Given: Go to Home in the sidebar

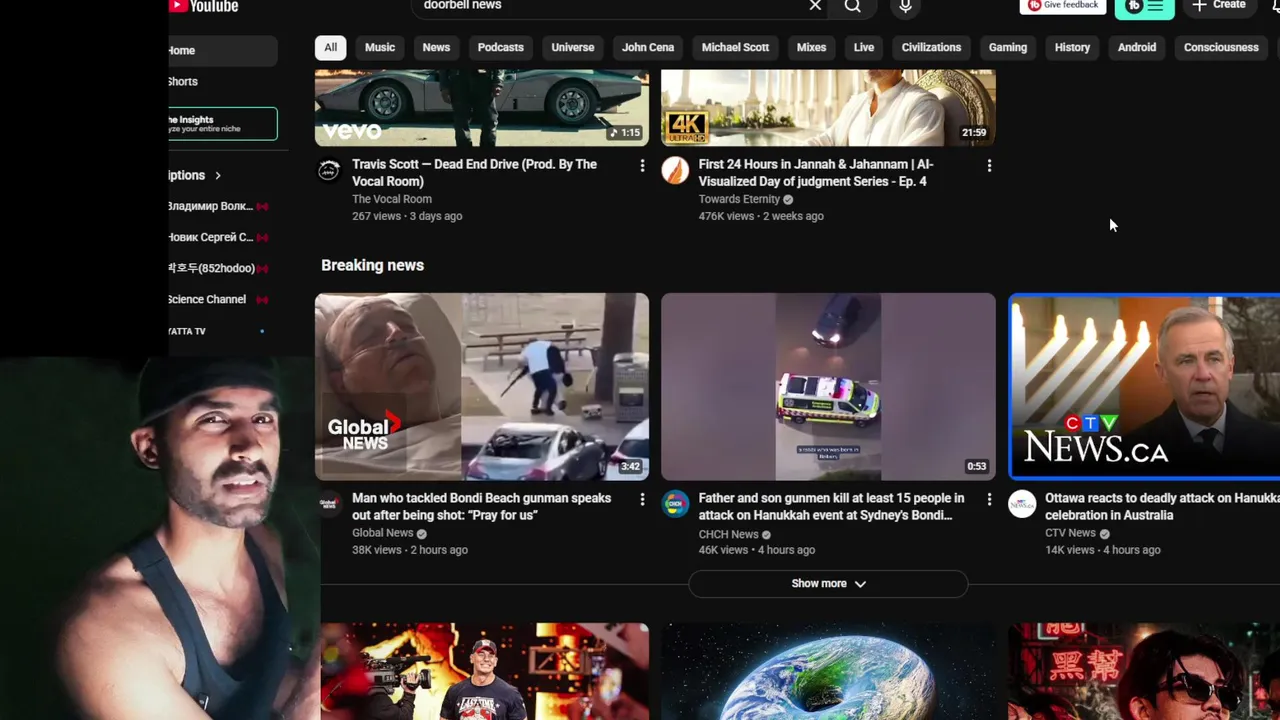Looking at the screenshot, I should [x=222, y=50].
